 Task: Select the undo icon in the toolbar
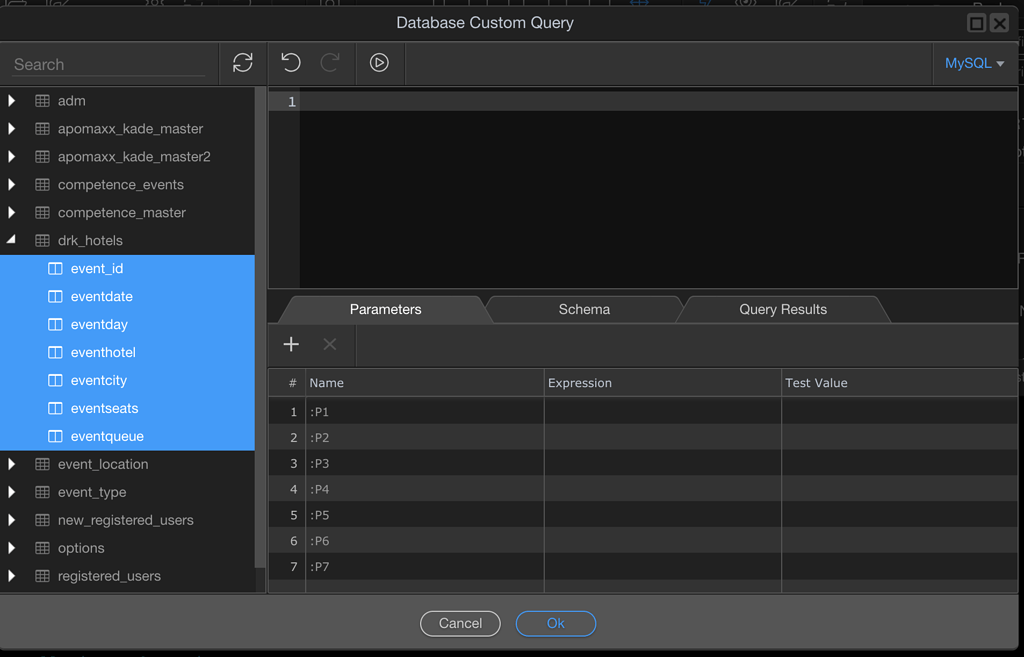[x=290, y=62]
